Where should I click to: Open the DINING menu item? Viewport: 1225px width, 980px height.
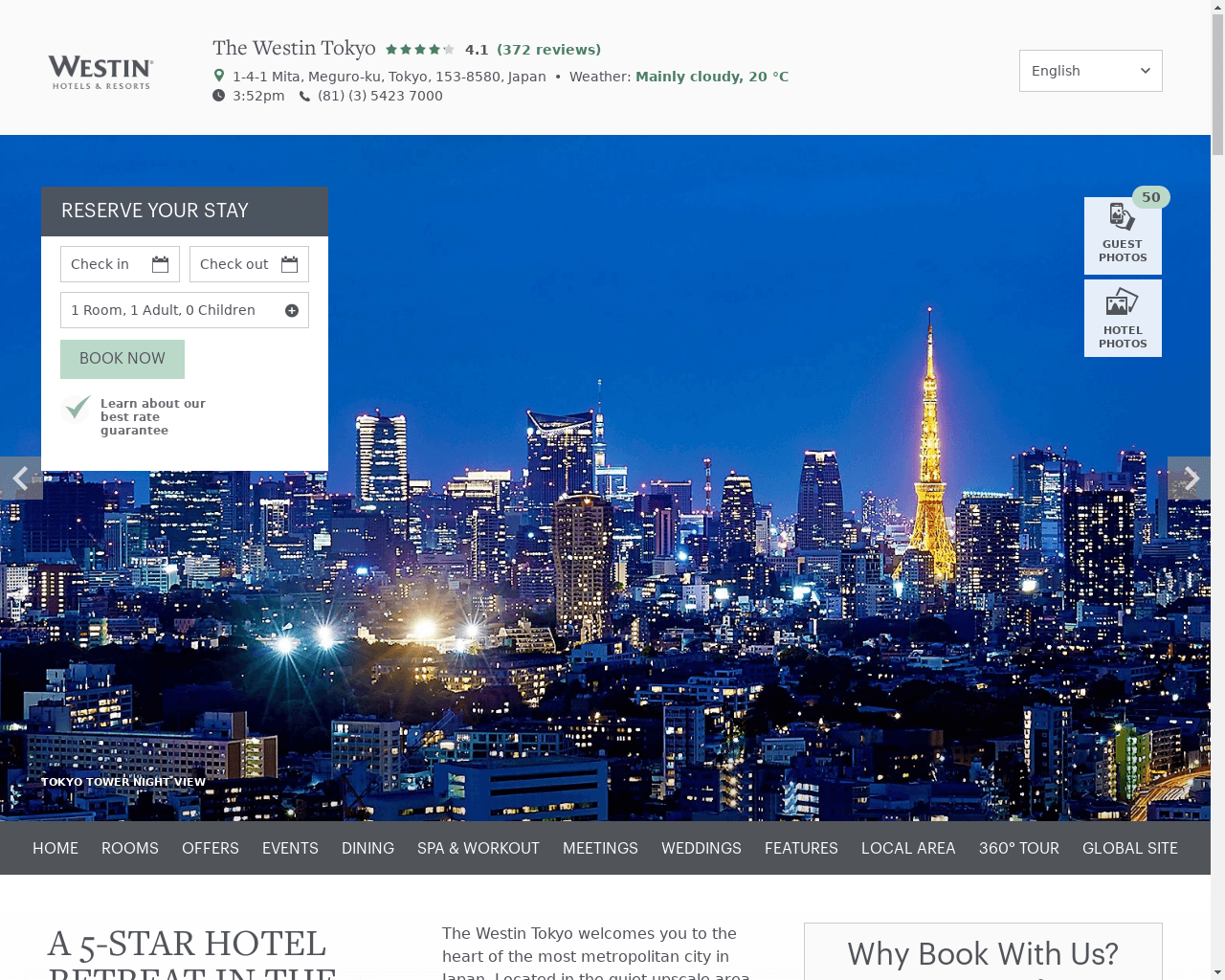click(367, 848)
